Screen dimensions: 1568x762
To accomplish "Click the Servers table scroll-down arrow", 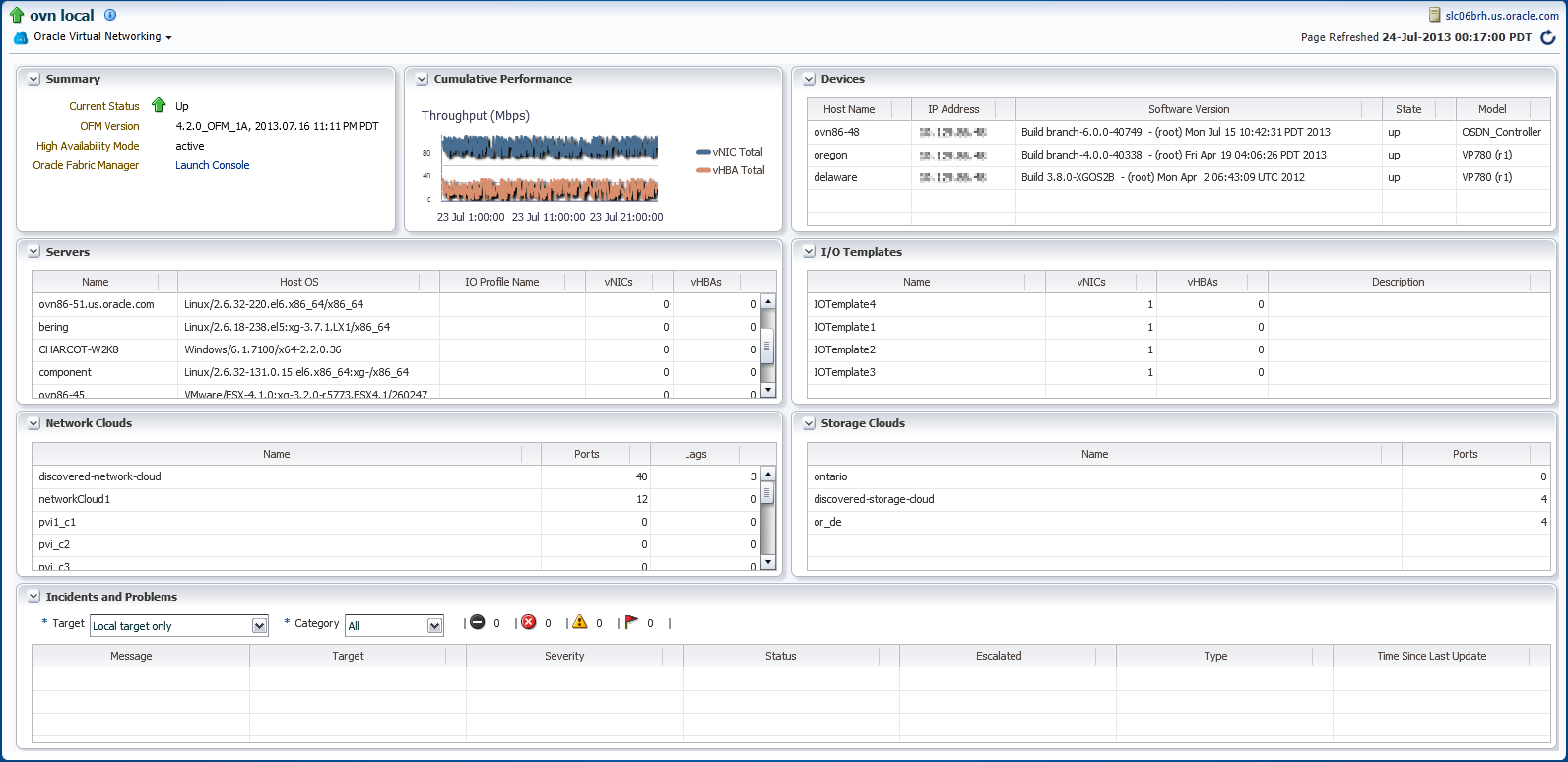I will click(767, 391).
